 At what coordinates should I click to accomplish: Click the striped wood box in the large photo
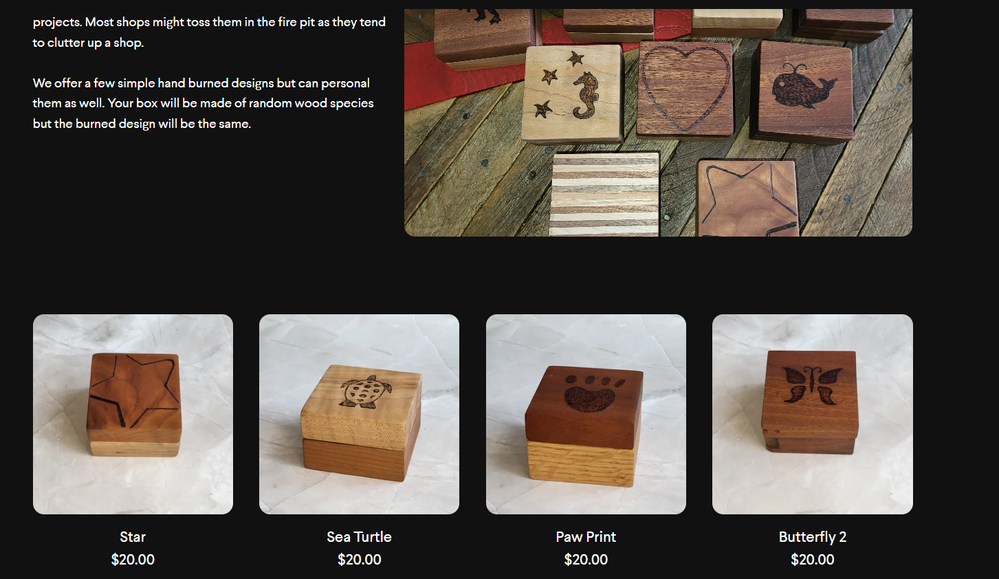pos(605,194)
